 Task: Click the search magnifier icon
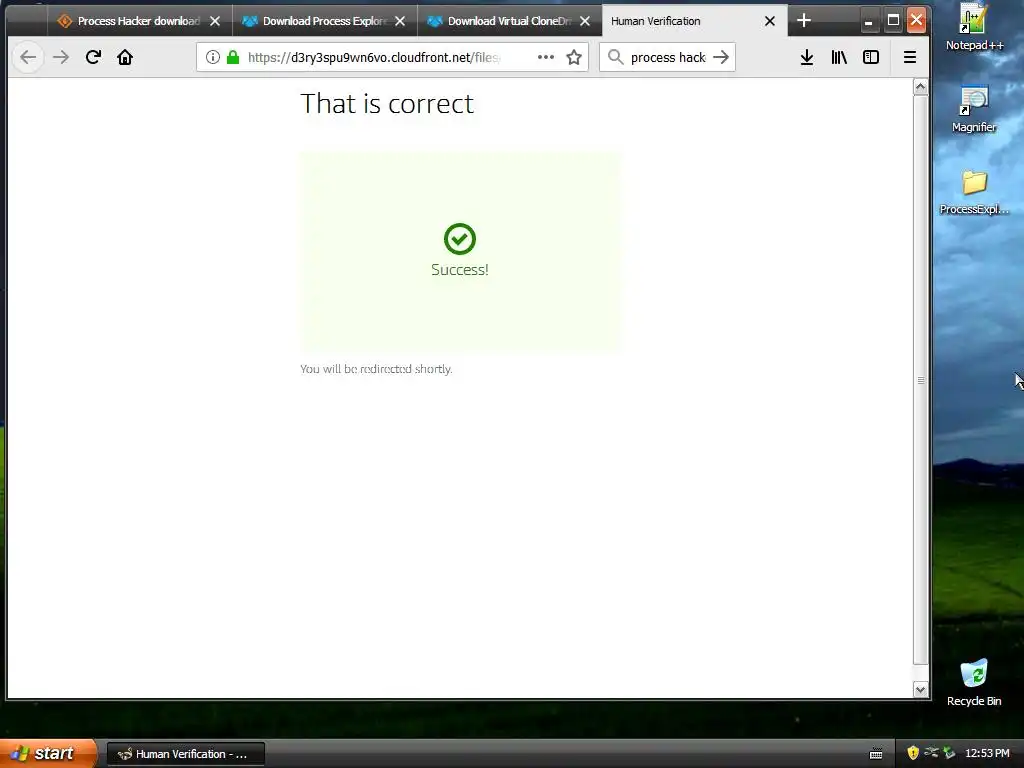pyautogui.click(x=615, y=57)
